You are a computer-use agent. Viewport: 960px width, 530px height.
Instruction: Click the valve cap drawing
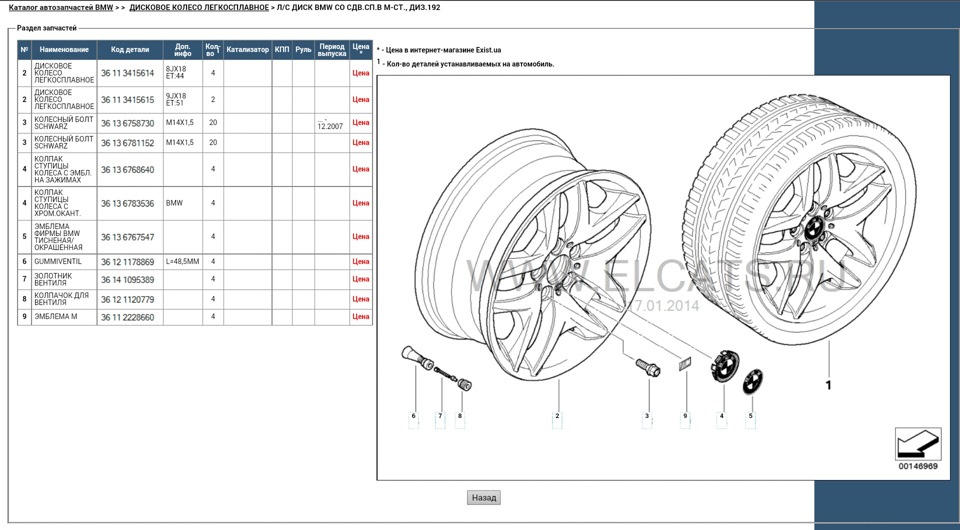pos(465,384)
